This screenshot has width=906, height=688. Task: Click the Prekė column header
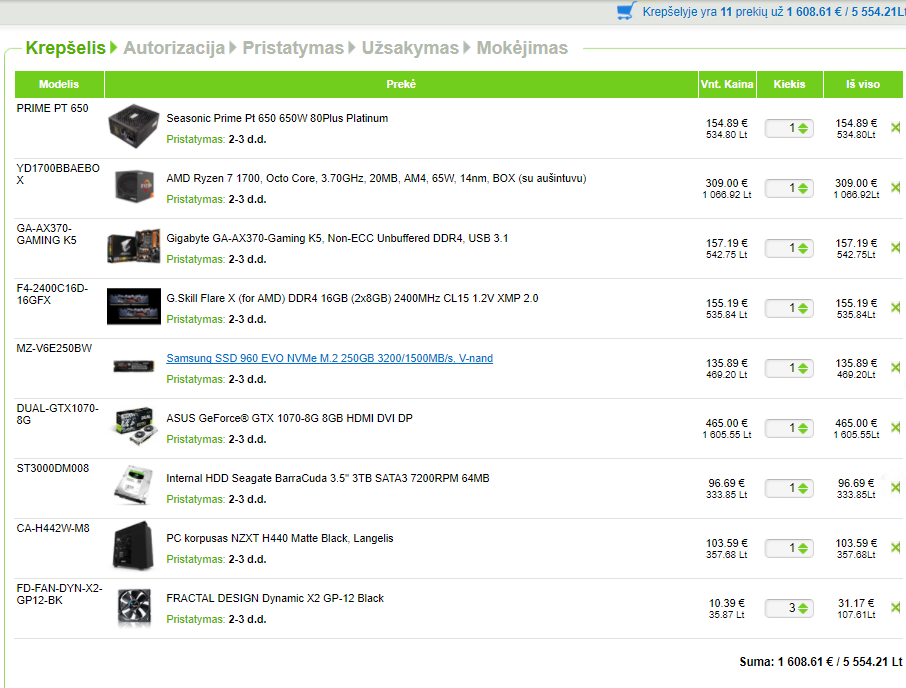point(401,84)
